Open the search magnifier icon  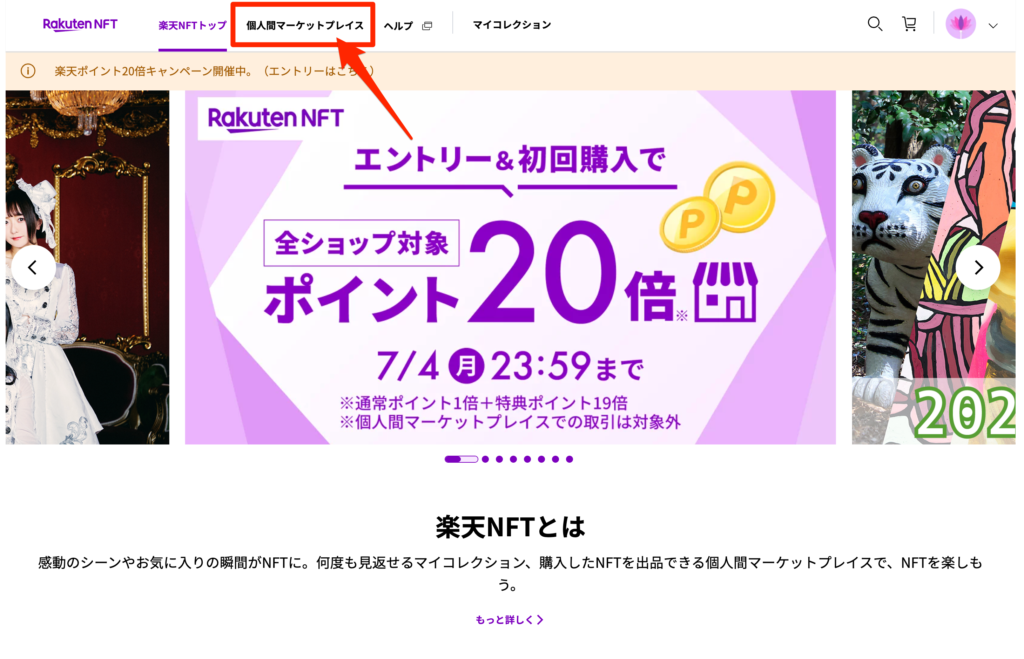(x=874, y=25)
